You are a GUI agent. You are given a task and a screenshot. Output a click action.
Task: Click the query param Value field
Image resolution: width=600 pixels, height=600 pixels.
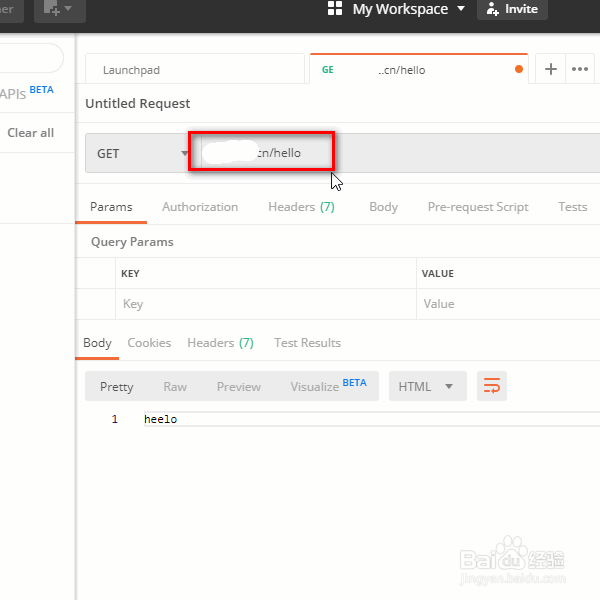[x=508, y=304]
